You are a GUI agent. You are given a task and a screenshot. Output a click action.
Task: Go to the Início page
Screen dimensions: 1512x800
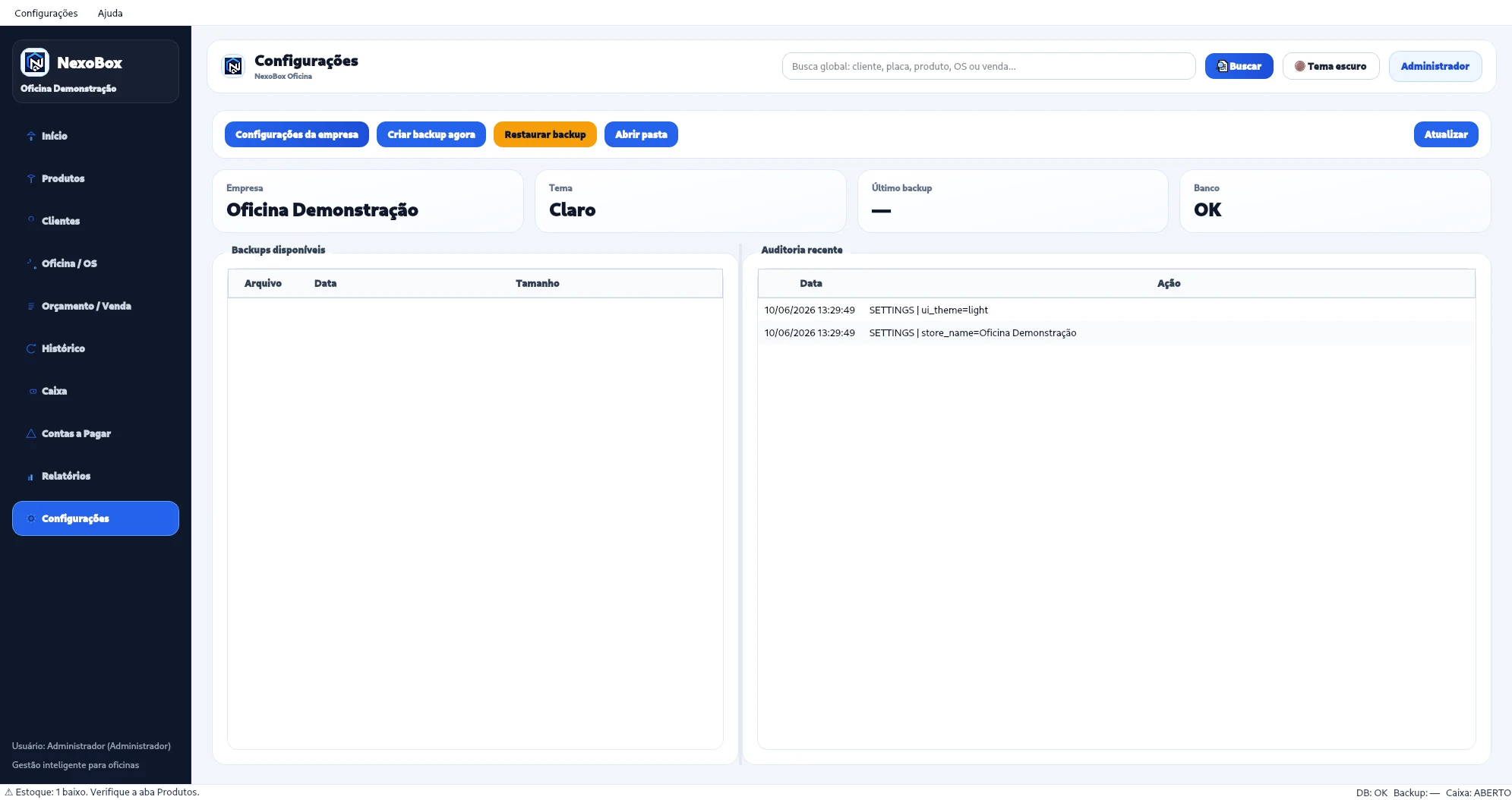(x=96, y=136)
